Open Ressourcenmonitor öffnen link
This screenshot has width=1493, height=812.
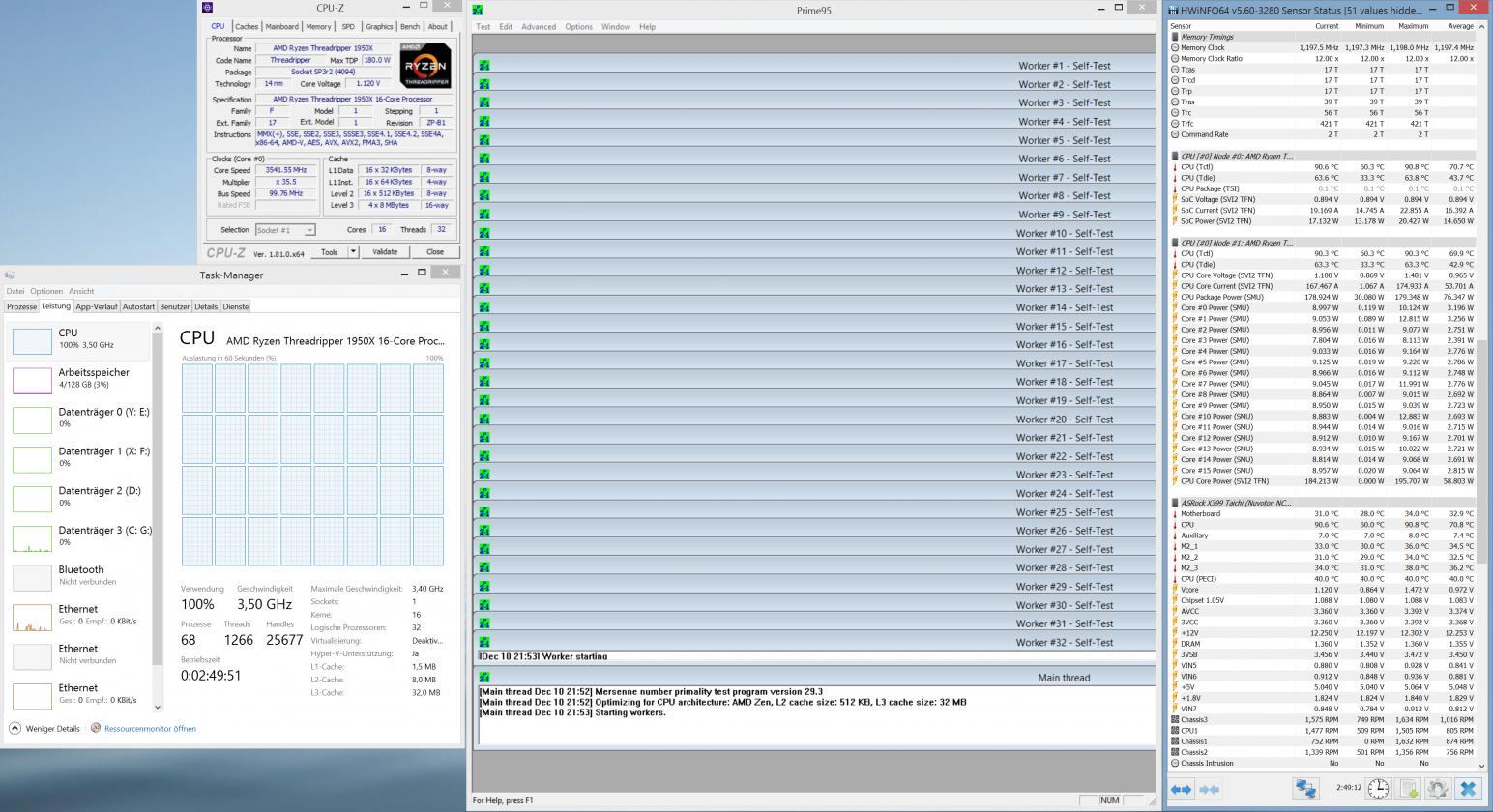(150, 729)
